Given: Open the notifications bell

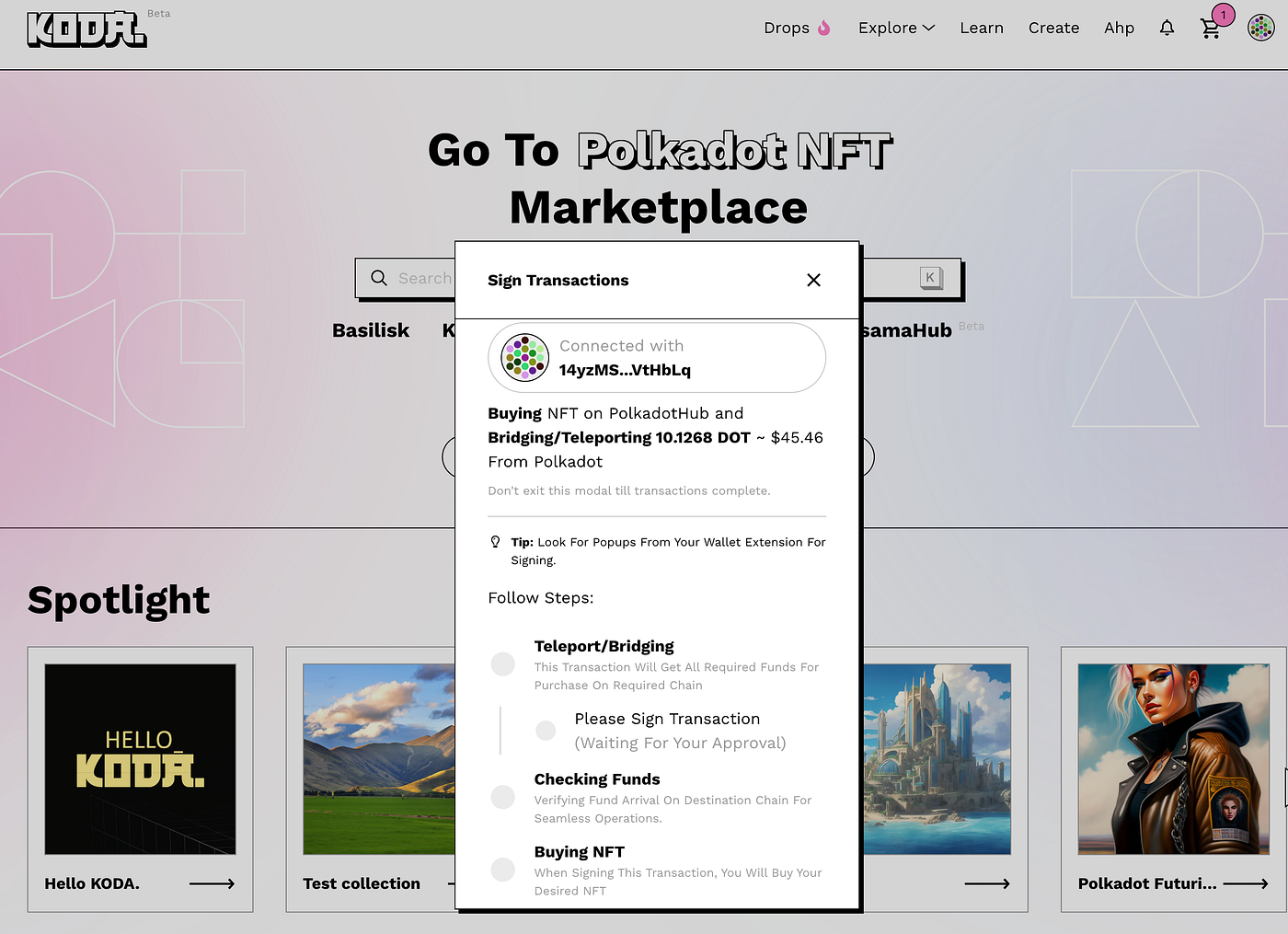Looking at the screenshot, I should 1167,28.
